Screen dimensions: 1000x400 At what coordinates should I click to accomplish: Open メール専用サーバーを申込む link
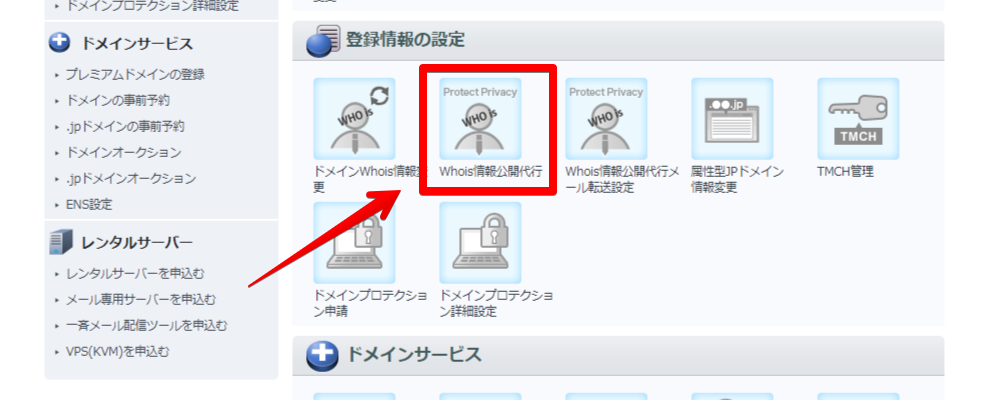[141, 299]
